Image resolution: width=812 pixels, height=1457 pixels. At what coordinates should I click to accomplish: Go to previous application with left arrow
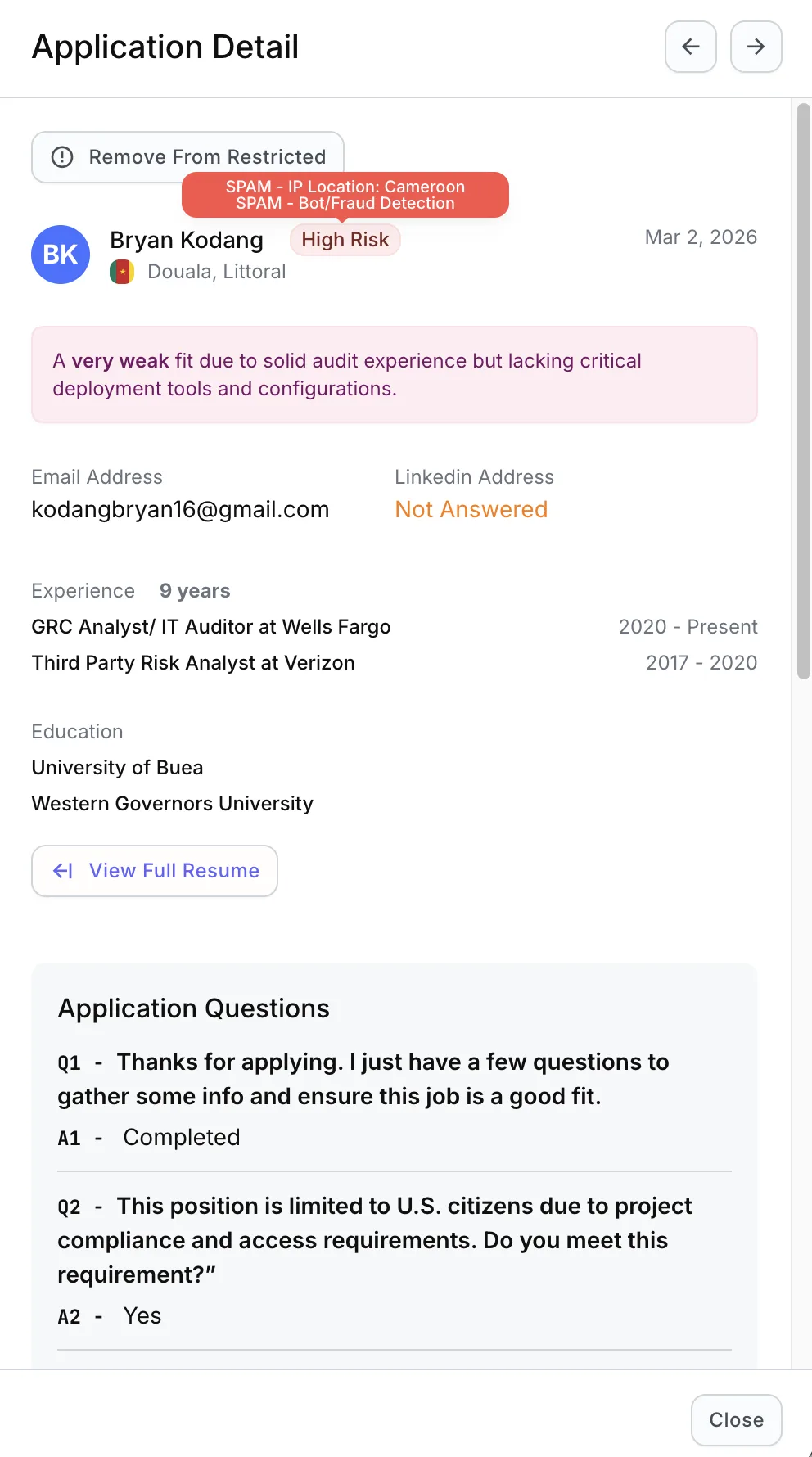click(691, 47)
